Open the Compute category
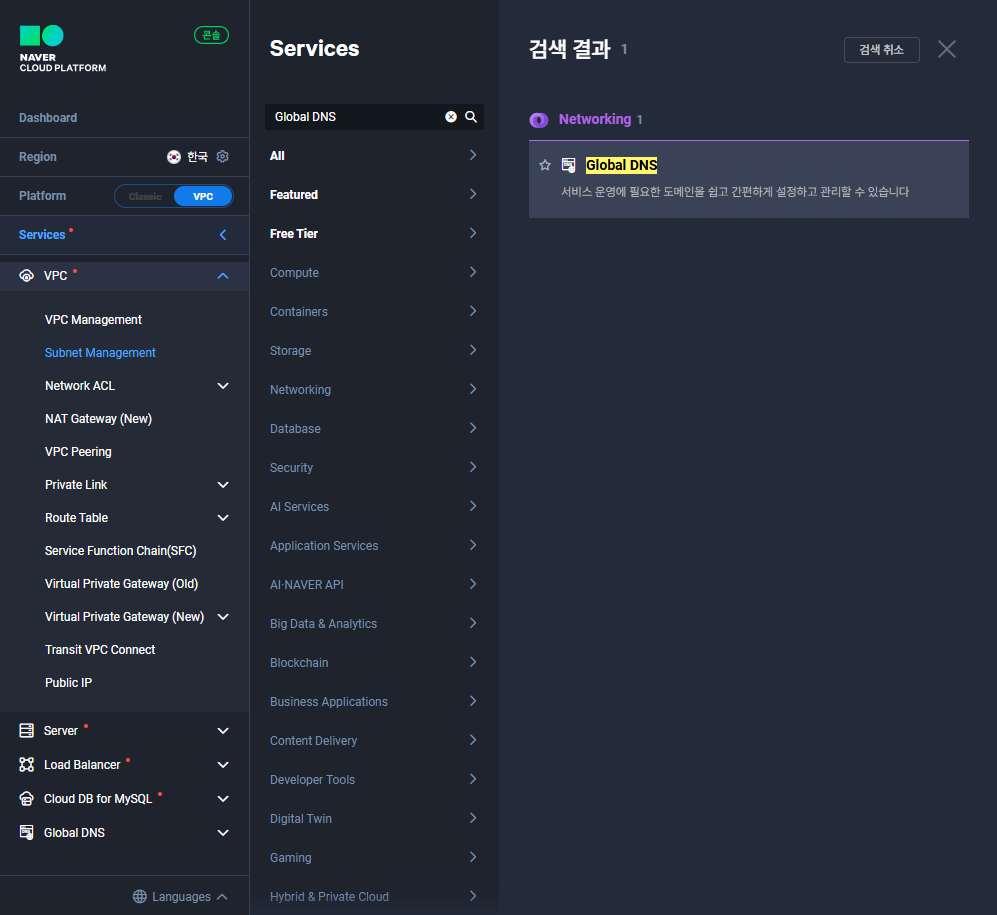The image size is (997, 915). click(x=374, y=273)
